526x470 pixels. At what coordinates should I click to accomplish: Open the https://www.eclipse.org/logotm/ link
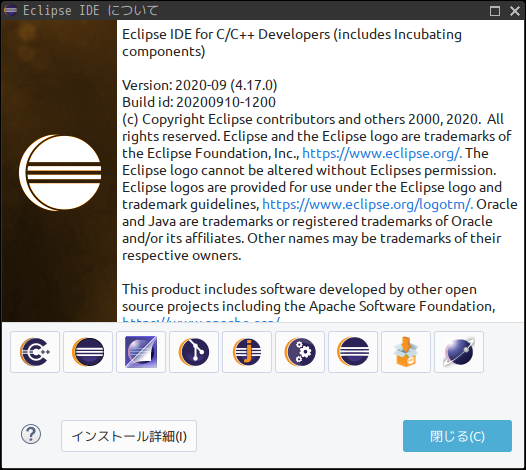(x=367, y=204)
